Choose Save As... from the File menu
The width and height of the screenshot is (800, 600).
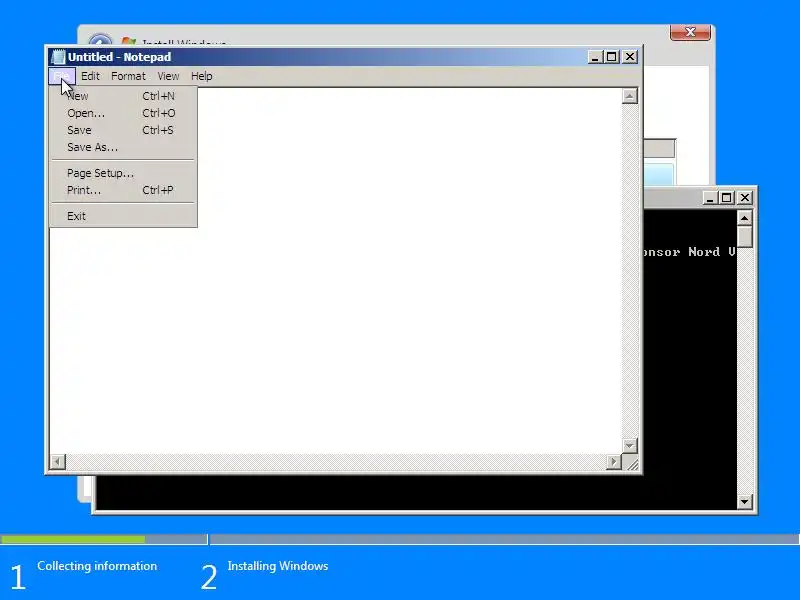point(123,147)
